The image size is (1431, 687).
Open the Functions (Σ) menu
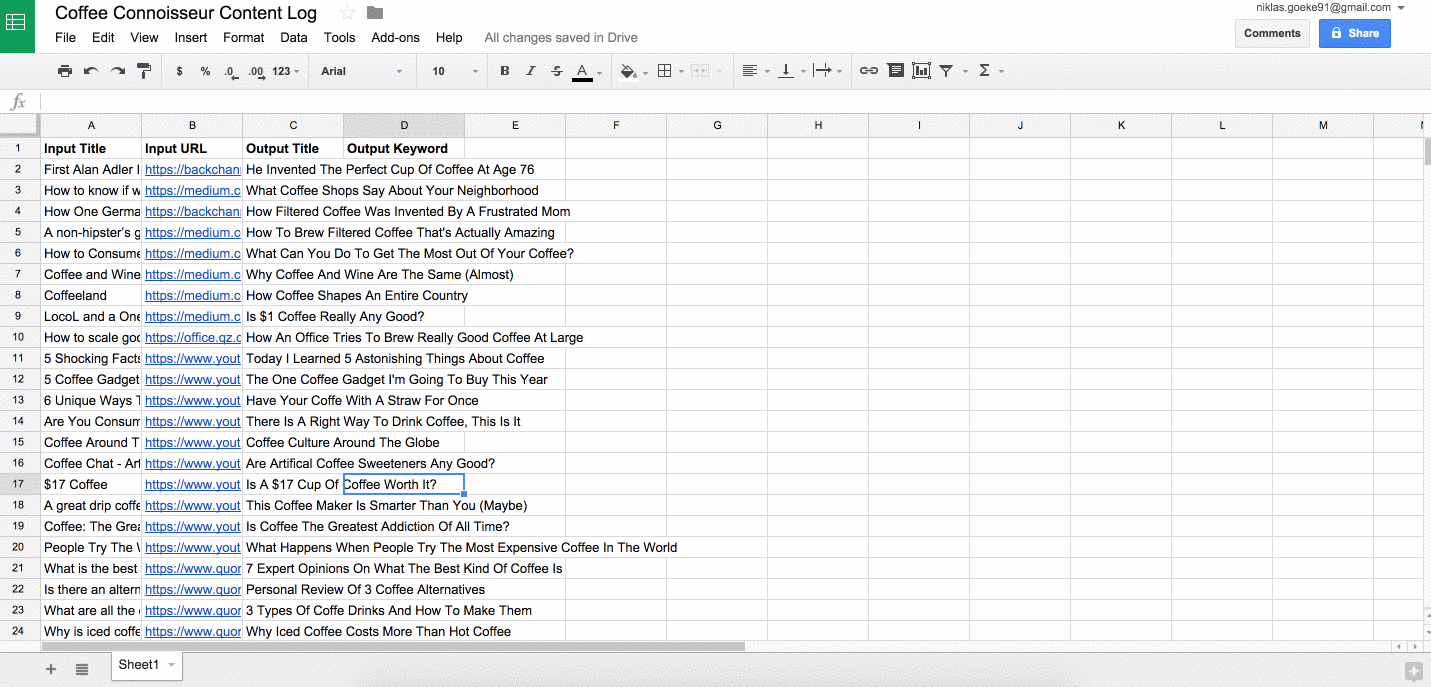point(986,70)
